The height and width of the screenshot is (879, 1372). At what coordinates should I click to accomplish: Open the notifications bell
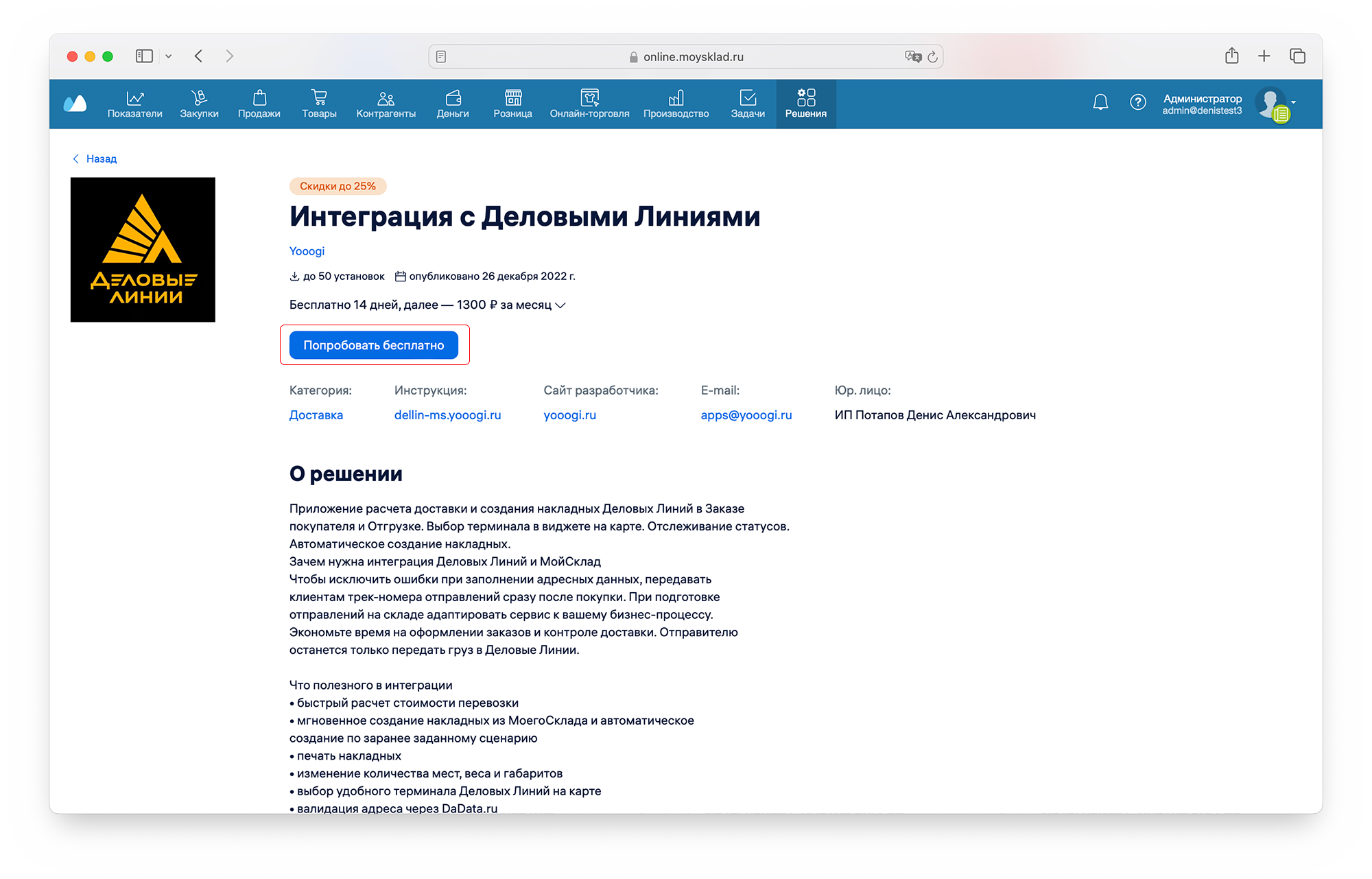coord(1100,103)
